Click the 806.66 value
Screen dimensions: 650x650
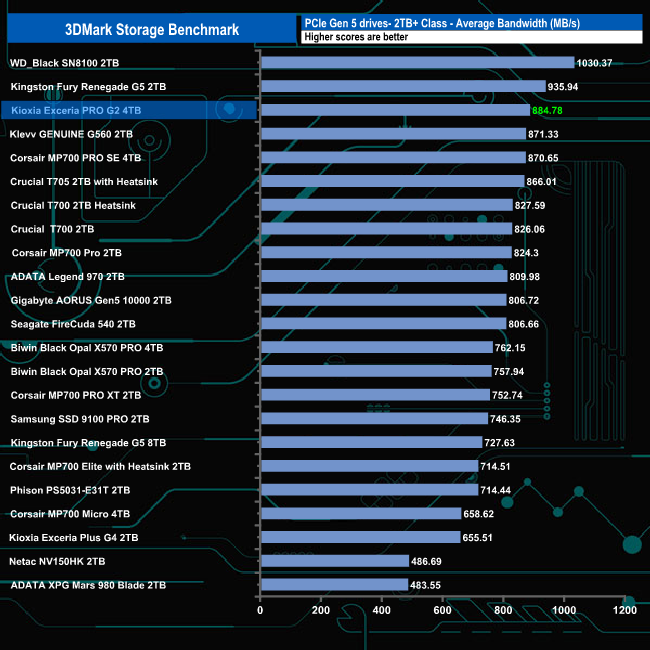point(524,324)
